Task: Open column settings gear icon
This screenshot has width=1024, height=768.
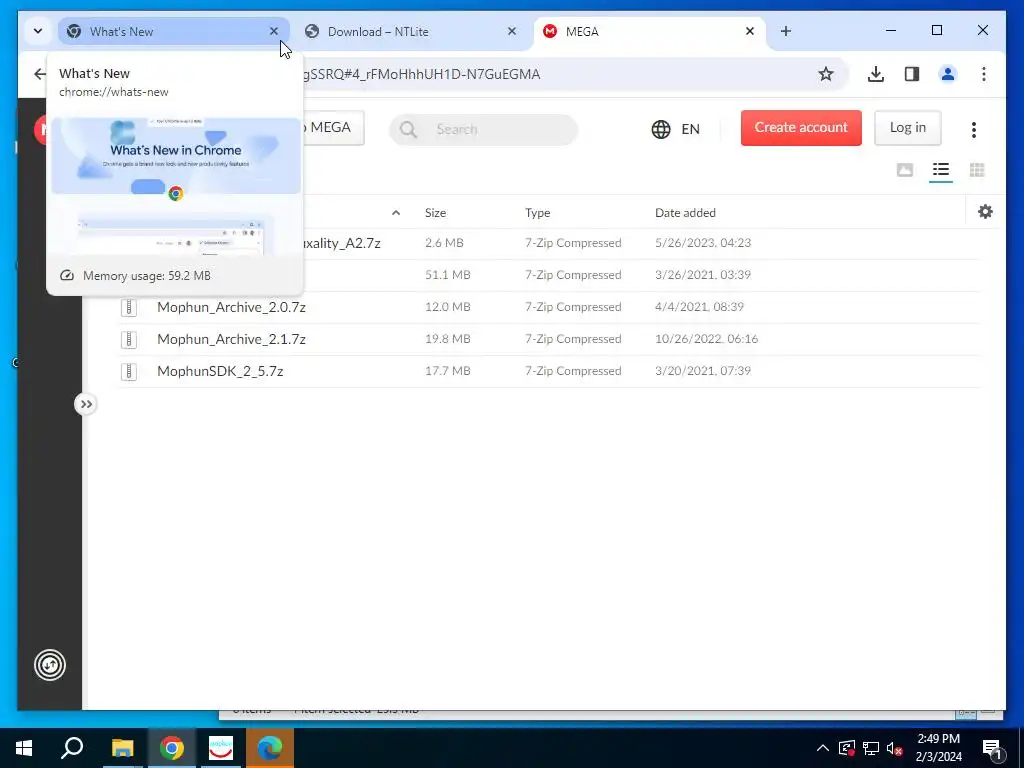Action: (x=985, y=212)
